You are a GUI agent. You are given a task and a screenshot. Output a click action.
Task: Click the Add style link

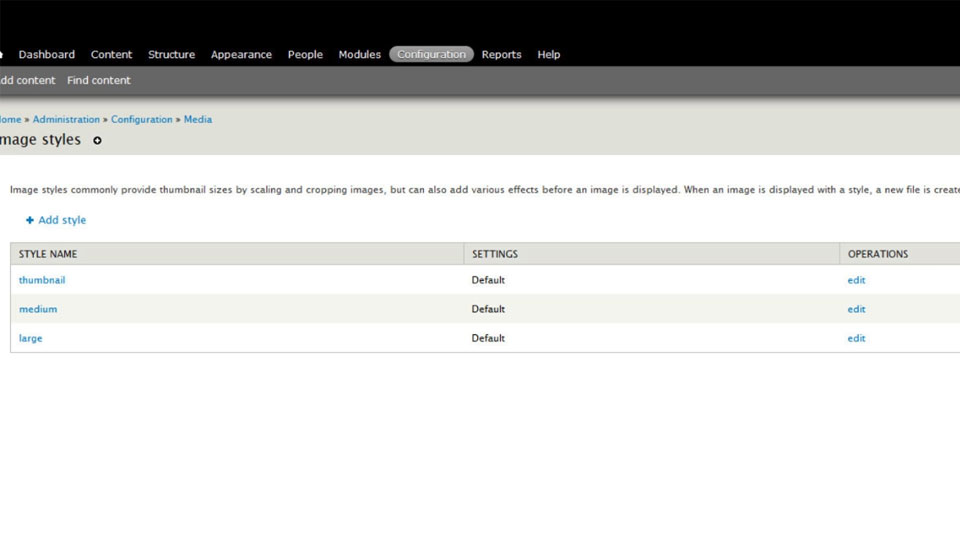coord(56,220)
